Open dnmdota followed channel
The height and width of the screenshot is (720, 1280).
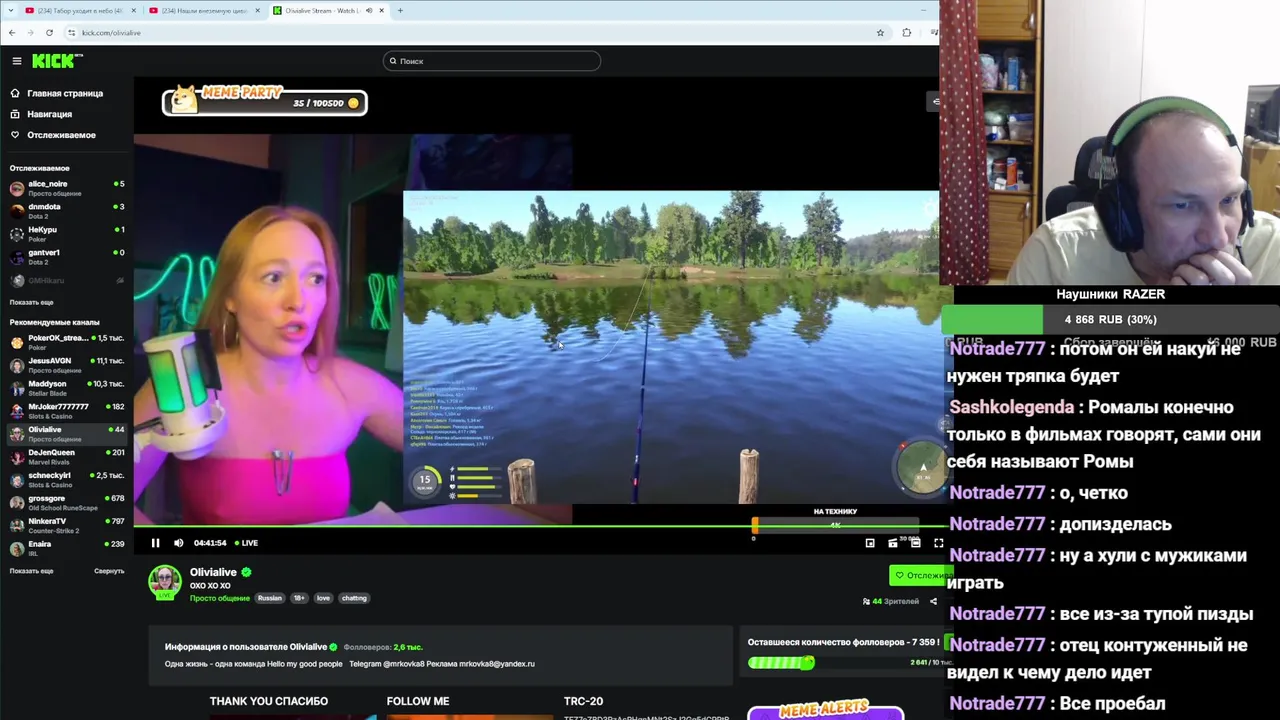coord(66,211)
